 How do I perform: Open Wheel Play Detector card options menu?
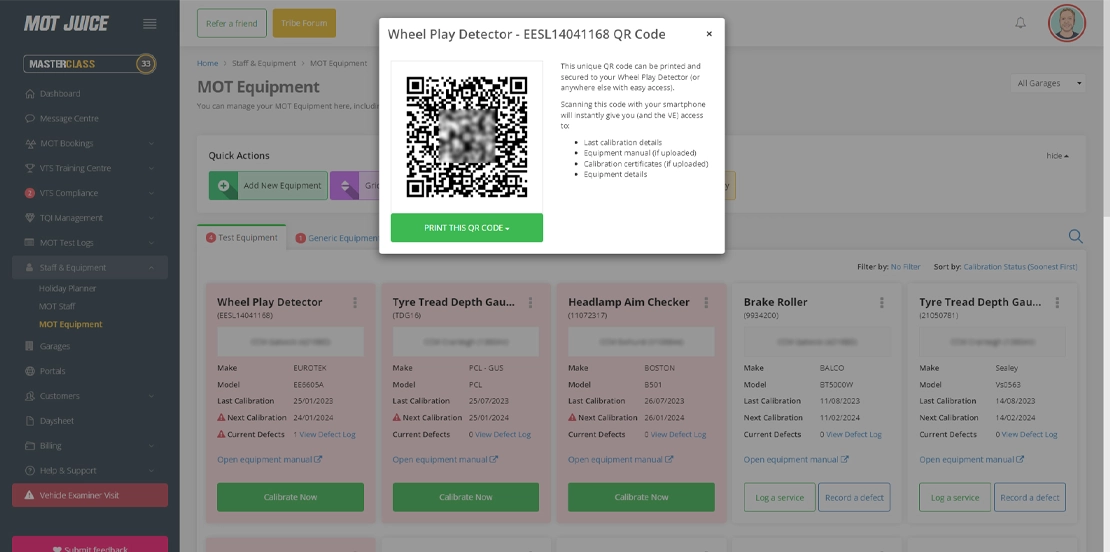(355, 302)
